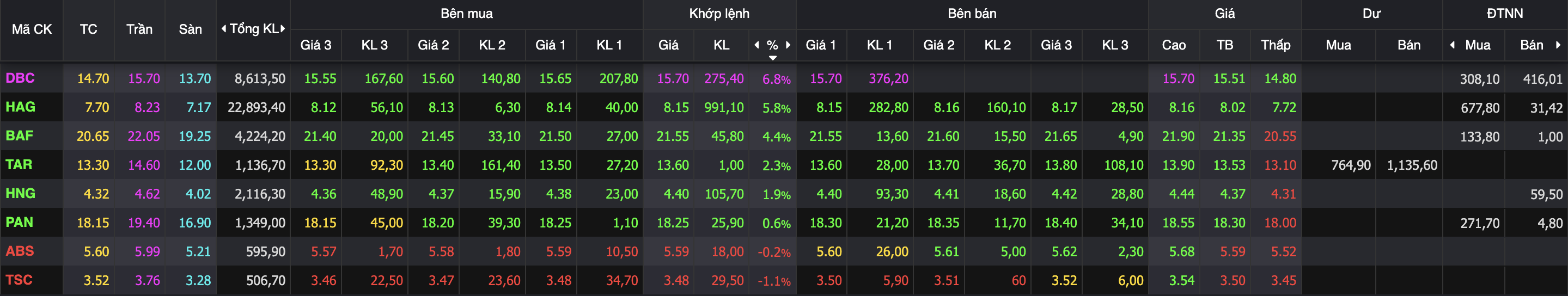Image resolution: width=1568 pixels, height=296 pixels.
Task: Click the right arrow after Tổng KL
Action: click(283, 29)
